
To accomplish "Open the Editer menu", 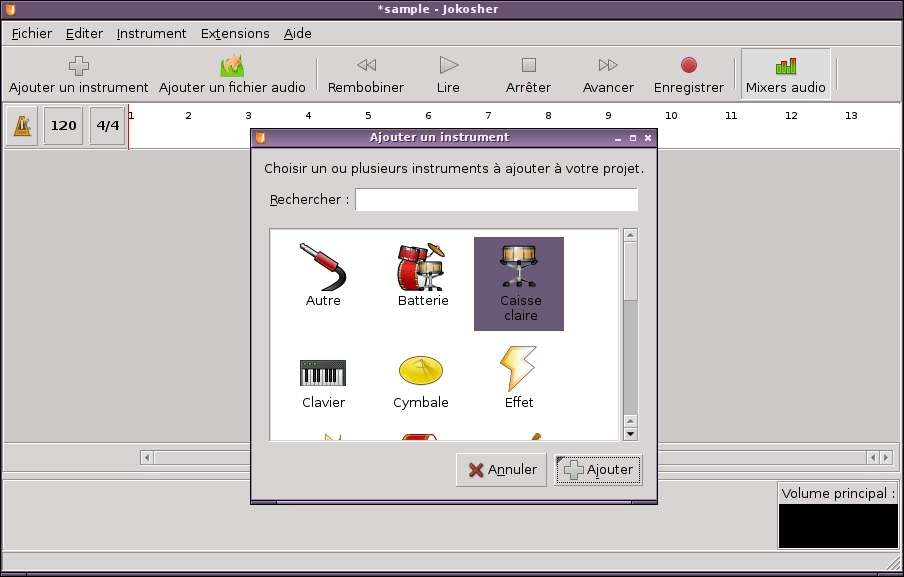I will coord(84,33).
